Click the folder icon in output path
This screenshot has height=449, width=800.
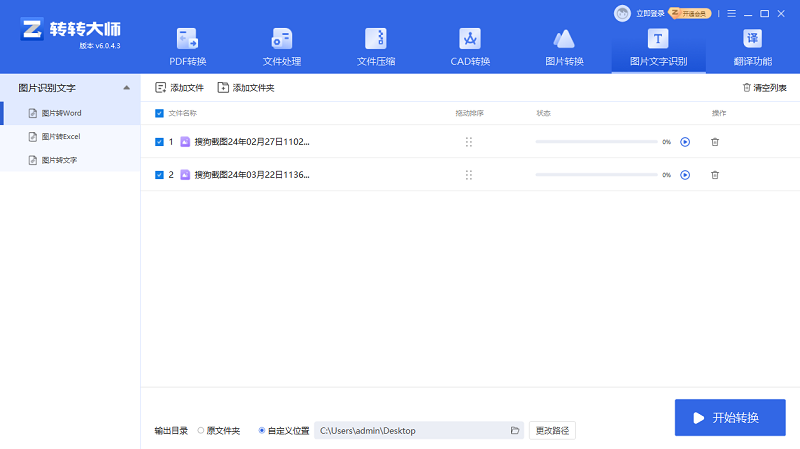[x=515, y=430]
